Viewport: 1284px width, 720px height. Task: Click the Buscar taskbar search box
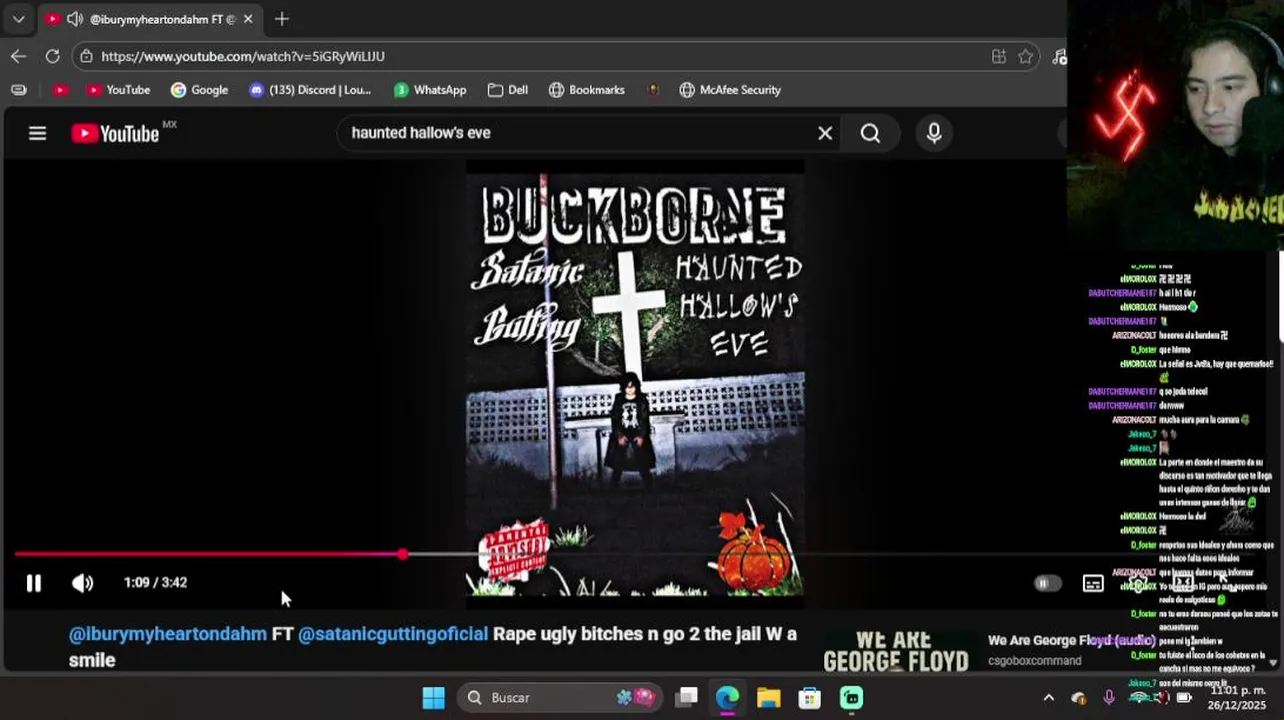pyautogui.click(x=560, y=697)
